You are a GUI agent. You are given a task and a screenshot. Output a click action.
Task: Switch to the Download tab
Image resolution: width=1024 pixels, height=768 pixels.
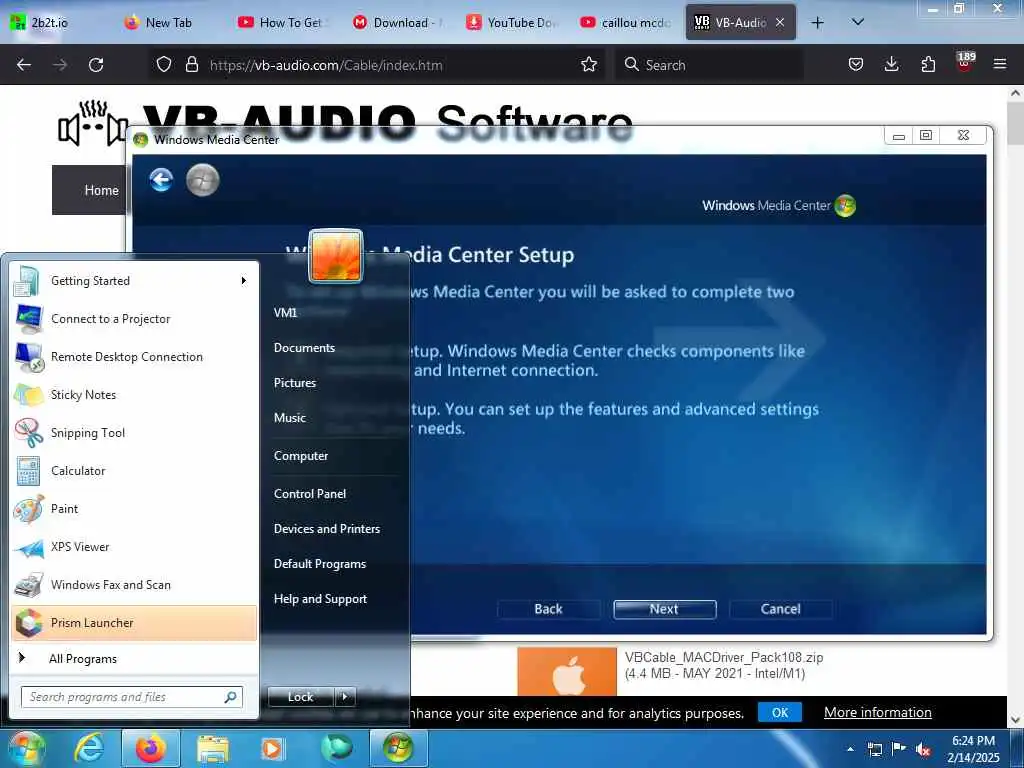pos(398,22)
